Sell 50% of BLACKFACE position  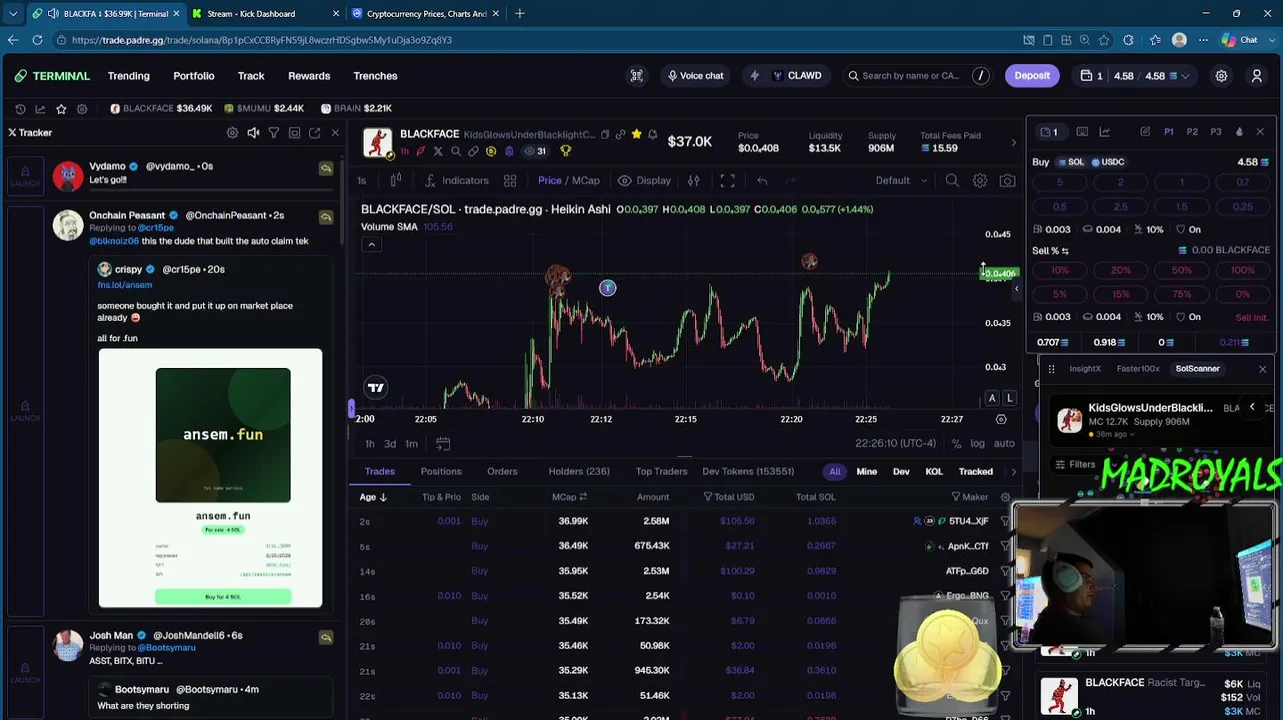(x=1182, y=271)
